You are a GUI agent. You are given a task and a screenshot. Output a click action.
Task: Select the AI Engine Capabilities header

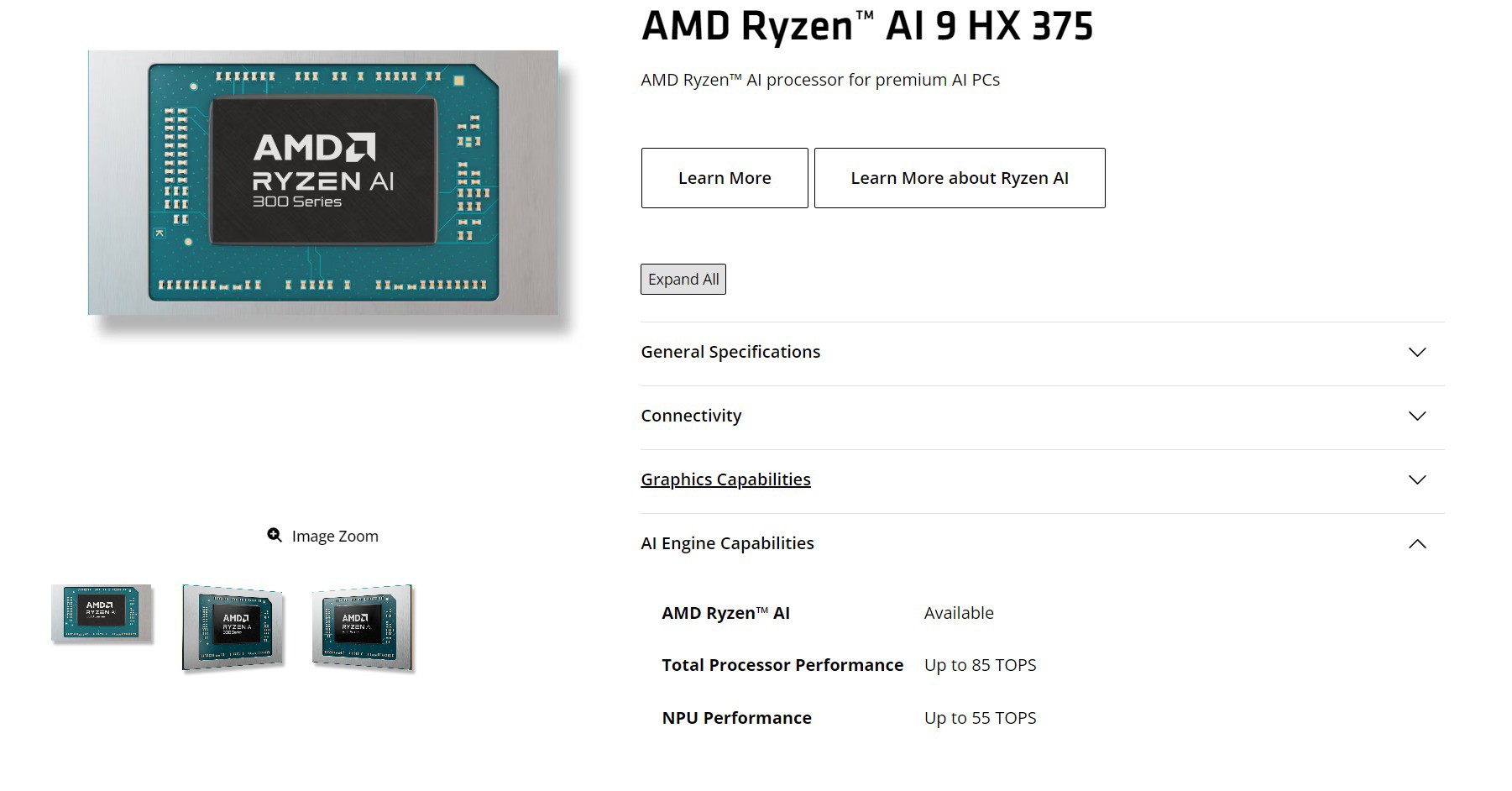pos(727,543)
